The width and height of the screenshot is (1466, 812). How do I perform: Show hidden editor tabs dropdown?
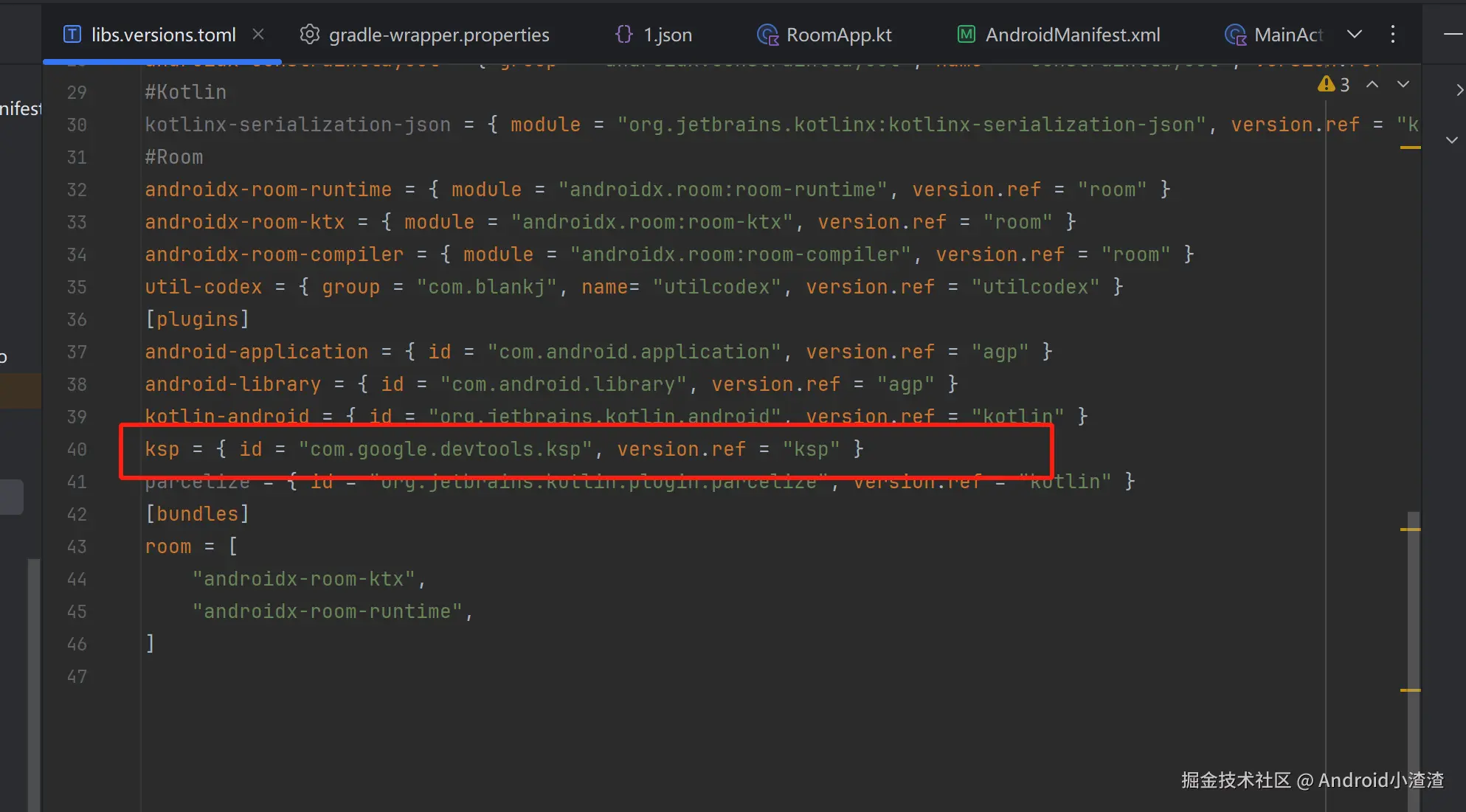click(1355, 34)
